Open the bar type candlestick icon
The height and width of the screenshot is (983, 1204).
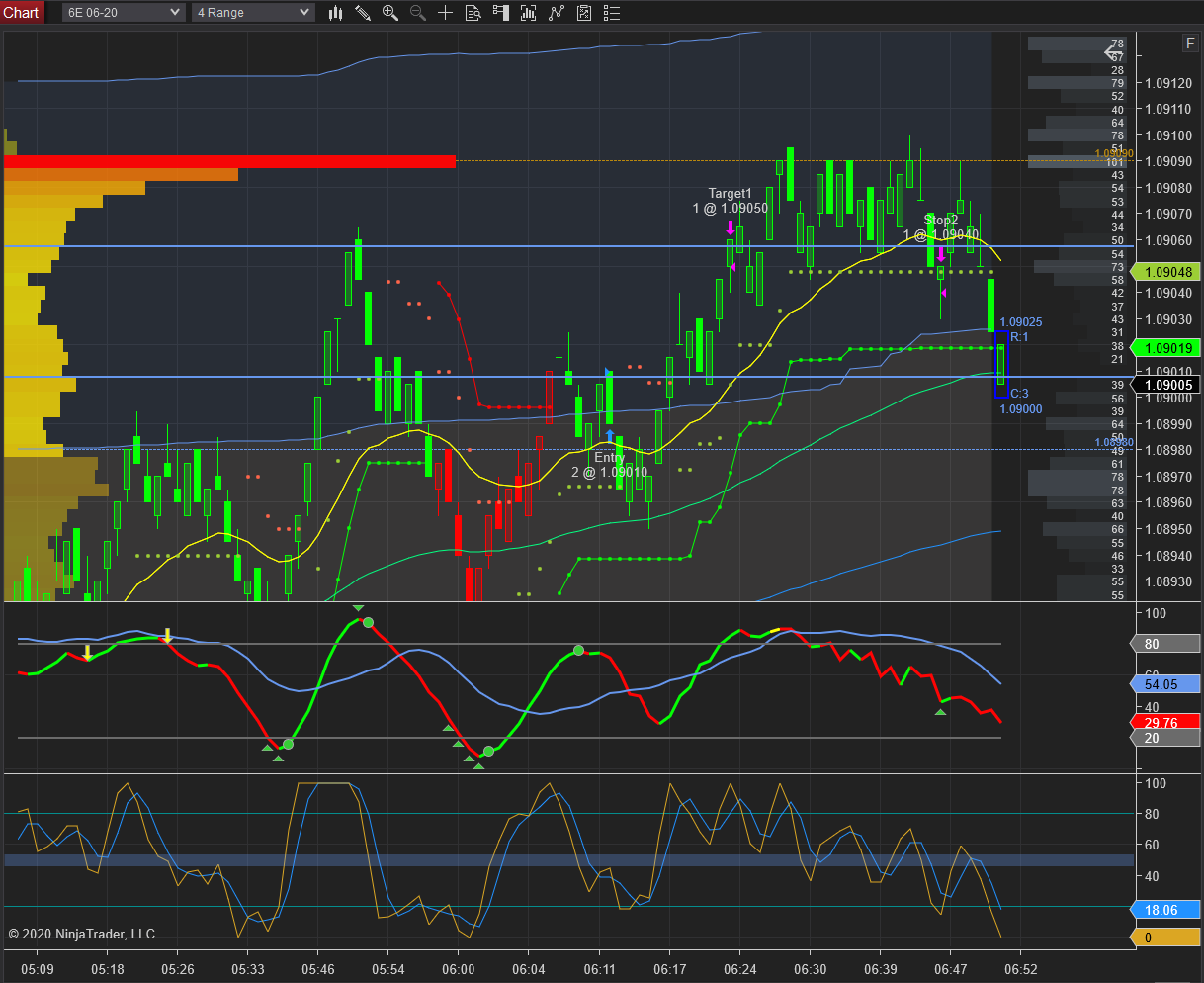[x=335, y=13]
